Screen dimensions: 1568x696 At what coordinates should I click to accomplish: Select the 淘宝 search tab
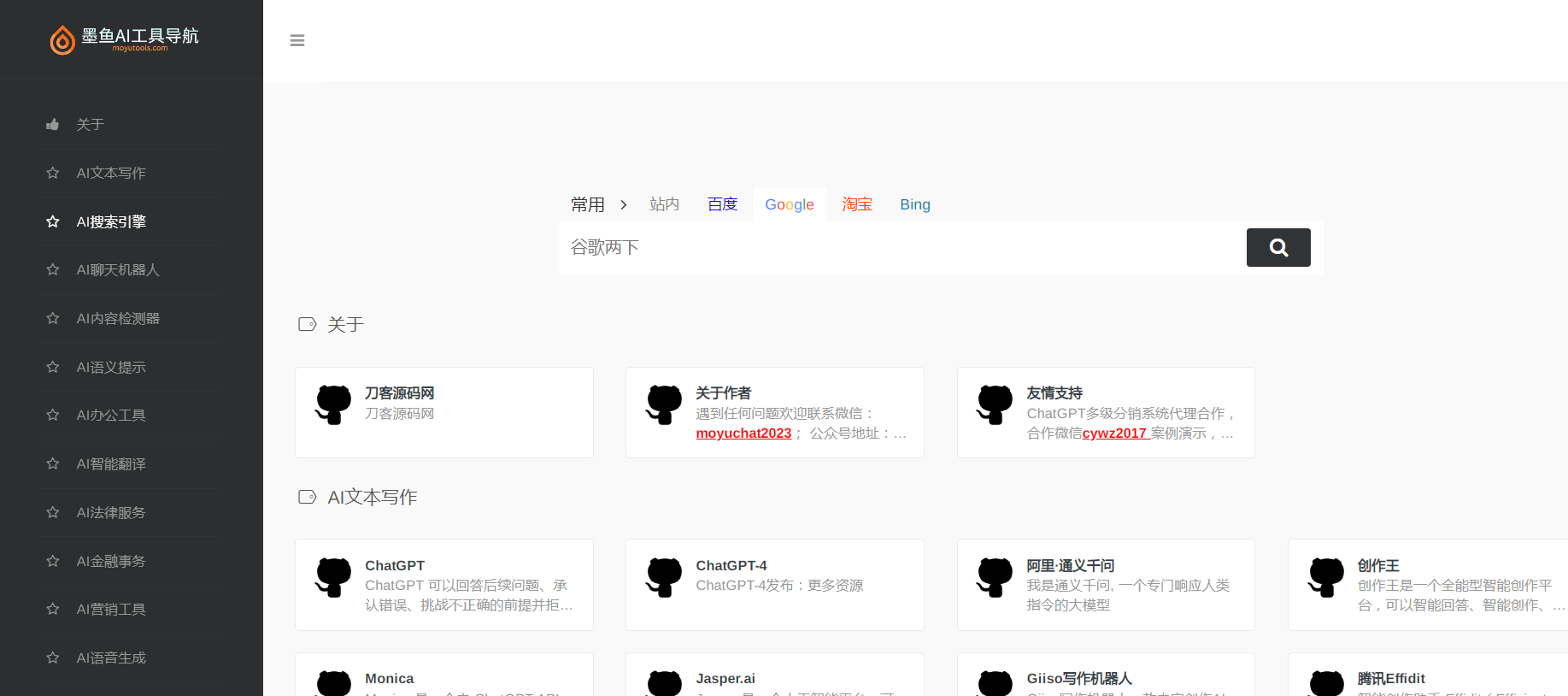857,204
